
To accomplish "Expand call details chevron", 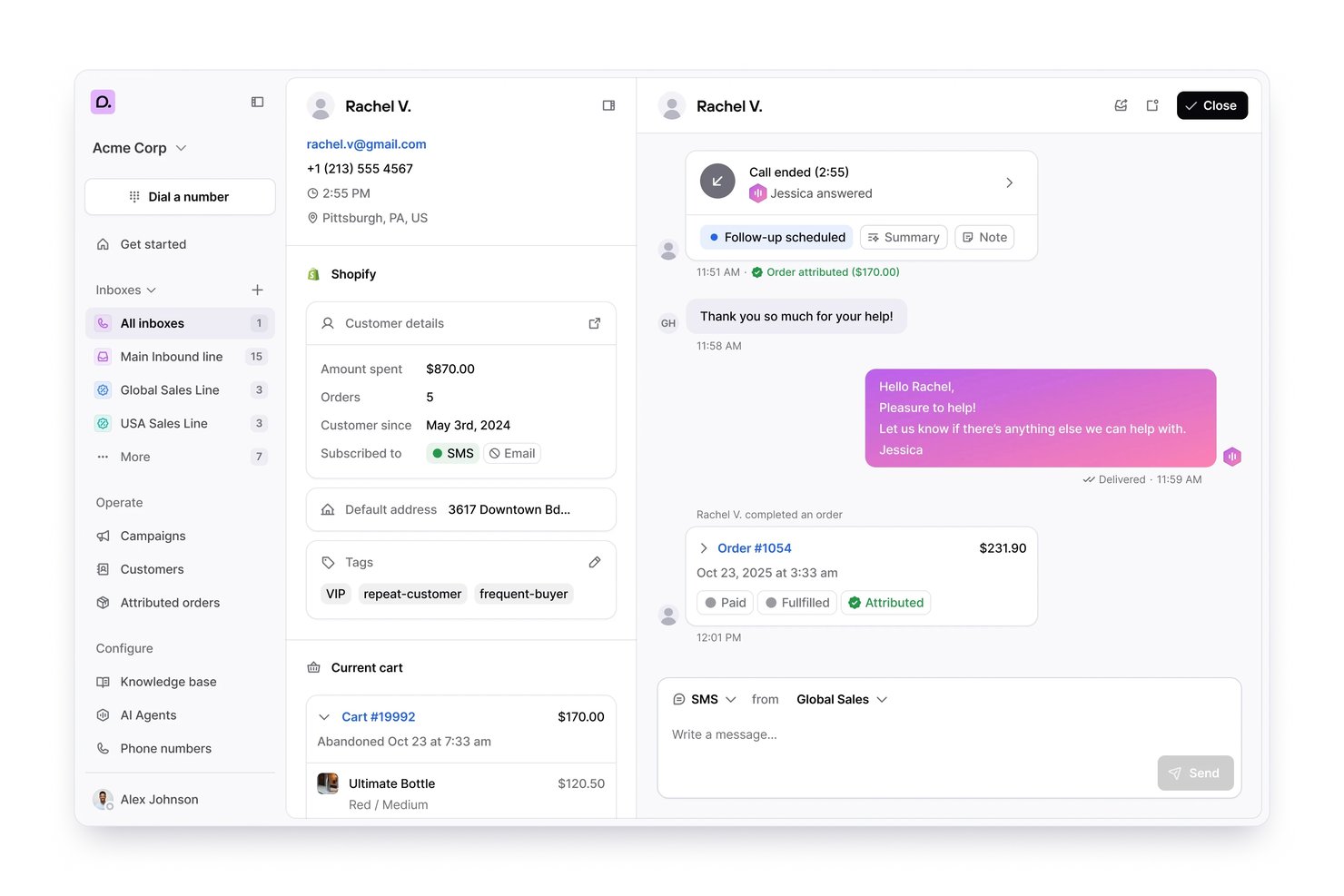I will pos(1009,182).
